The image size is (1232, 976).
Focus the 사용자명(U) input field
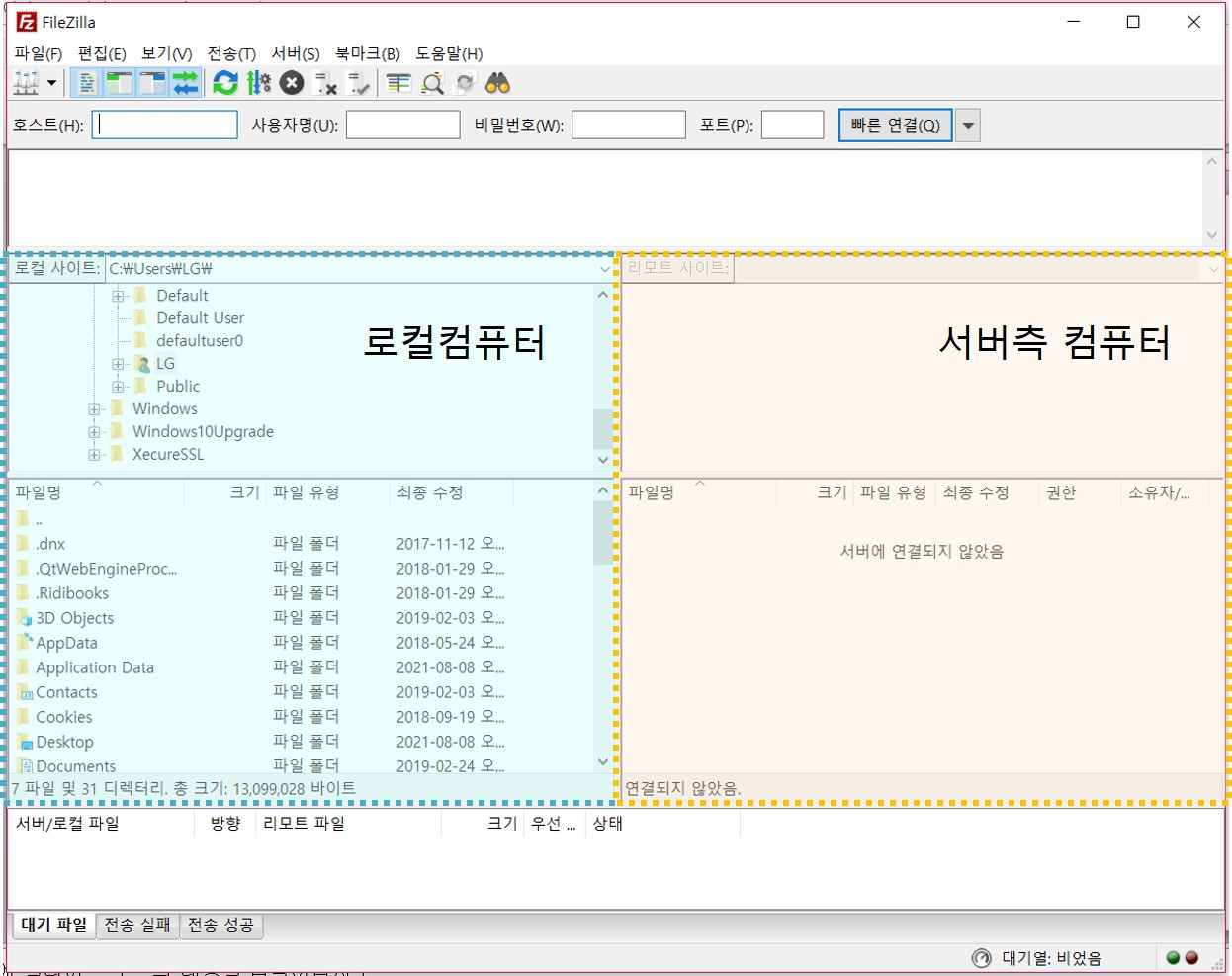click(x=403, y=125)
